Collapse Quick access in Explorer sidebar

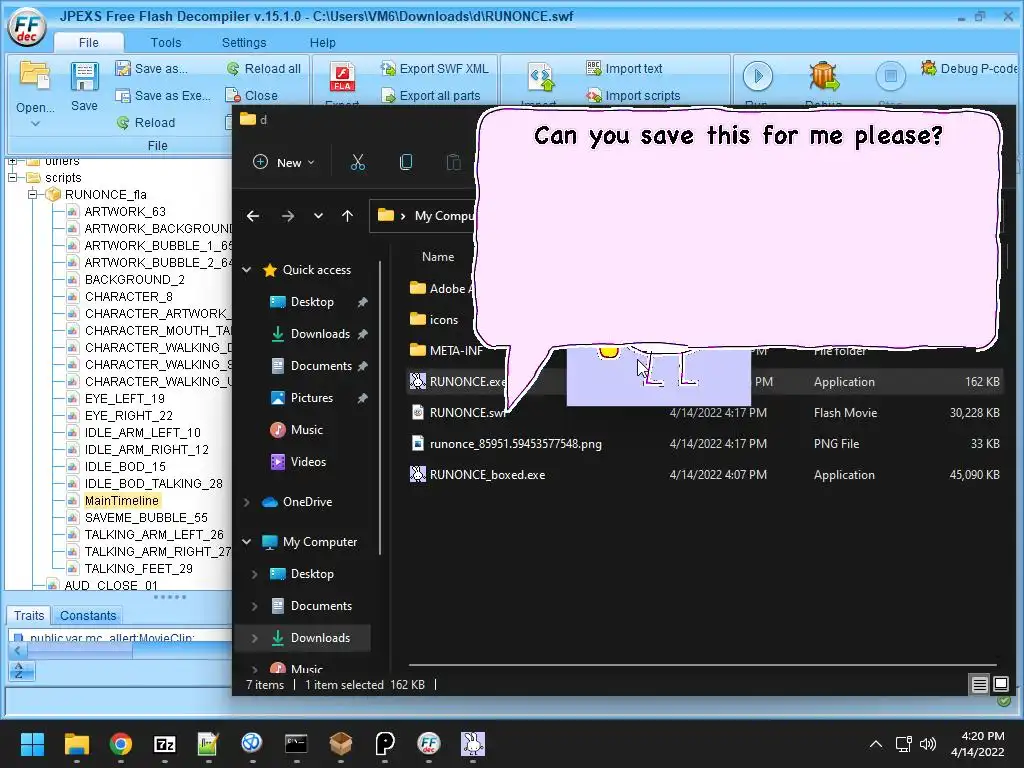tap(247, 270)
